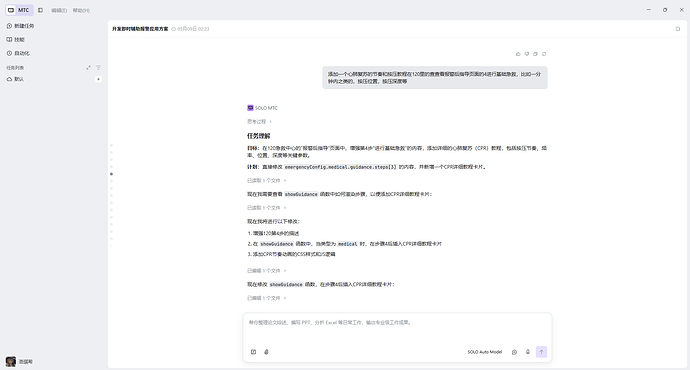Click the user's message bubble
Viewport: 690px width, 370px height.
435,77
